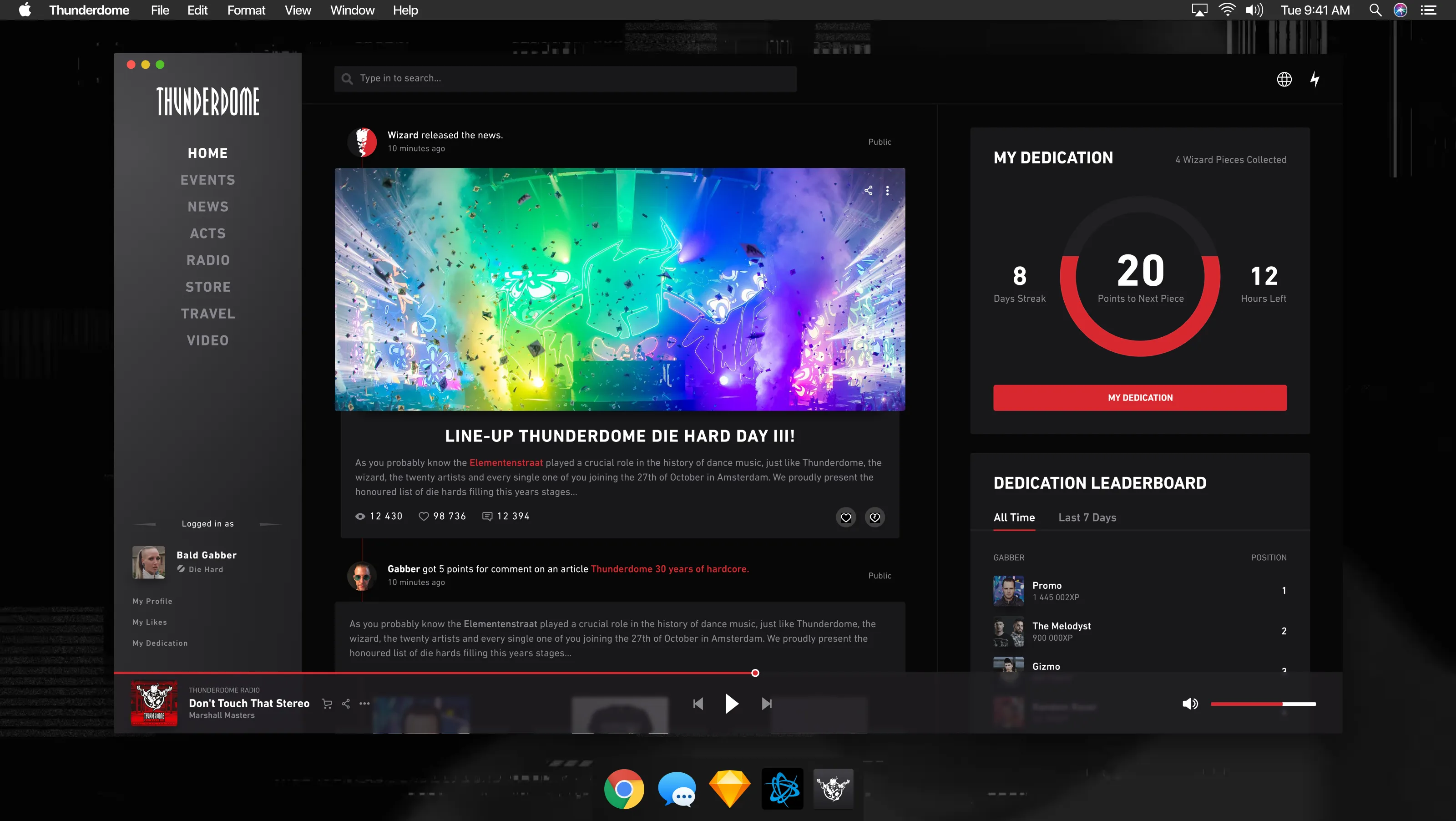Open EVENTS in the sidebar

click(x=207, y=180)
